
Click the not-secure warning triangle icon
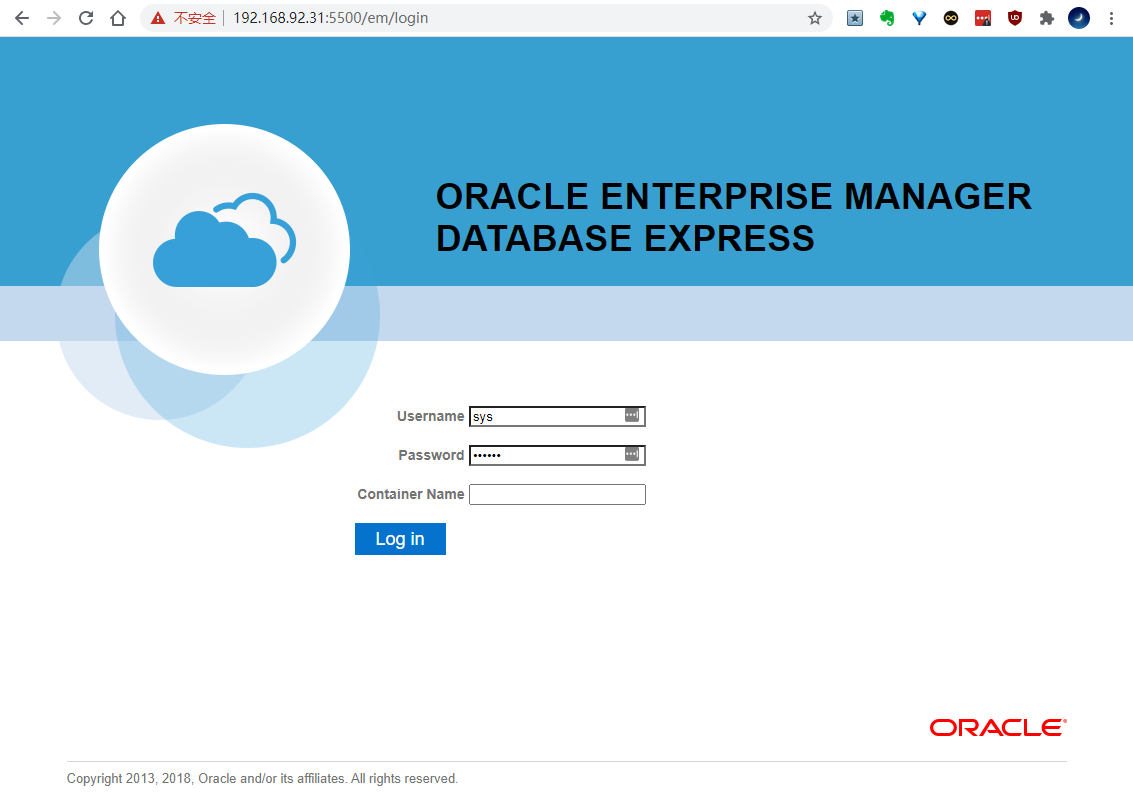(x=158, y=18)
